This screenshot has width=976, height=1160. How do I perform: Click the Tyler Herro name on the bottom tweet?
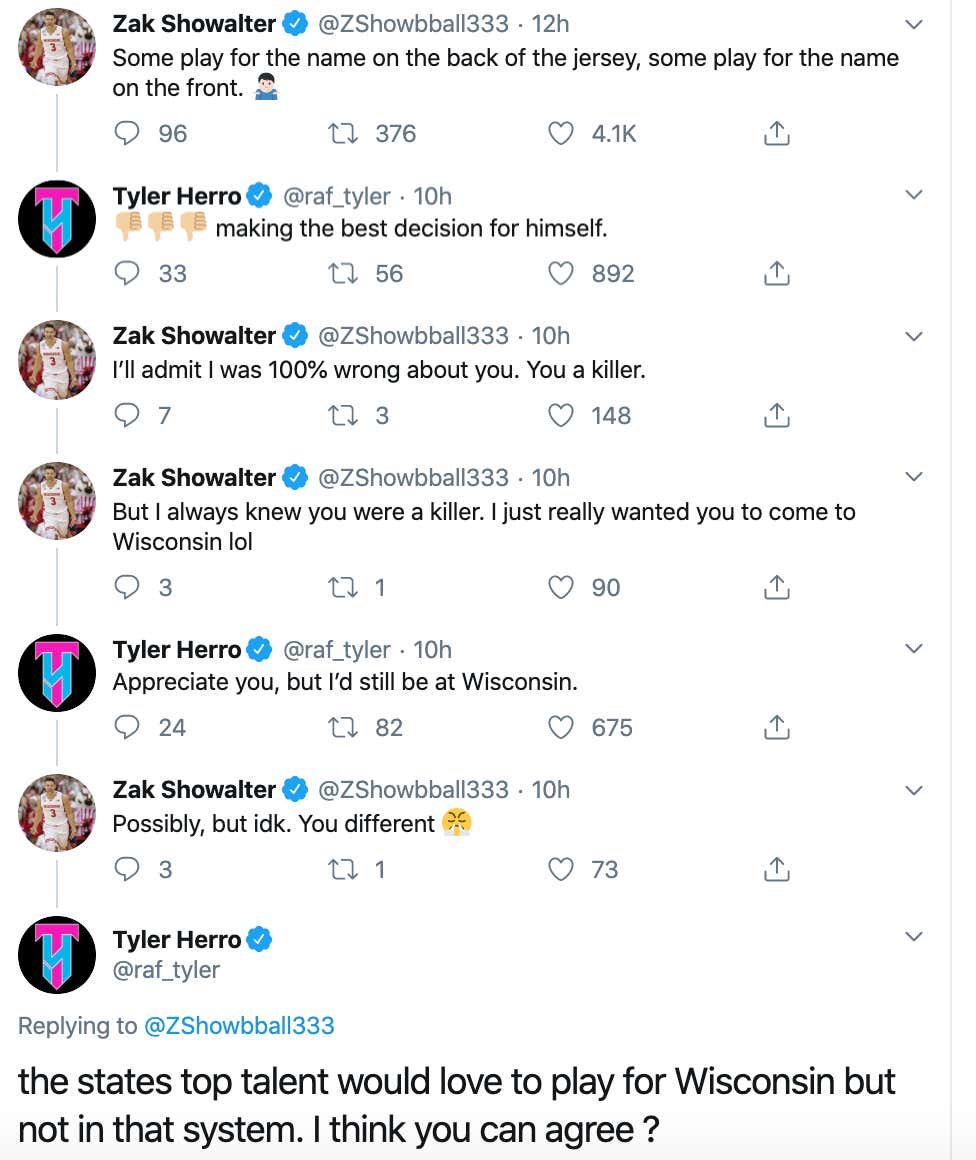click(177, 939)
